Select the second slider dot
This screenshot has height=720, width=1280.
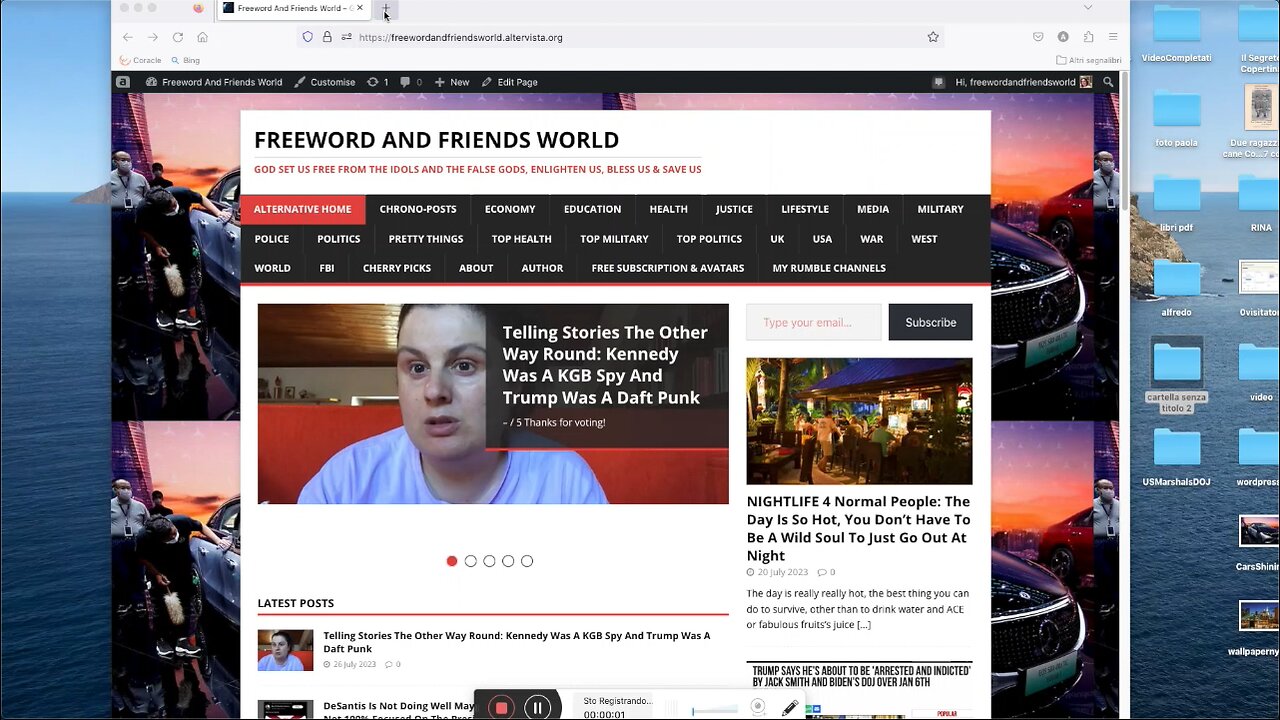point(471,561)
